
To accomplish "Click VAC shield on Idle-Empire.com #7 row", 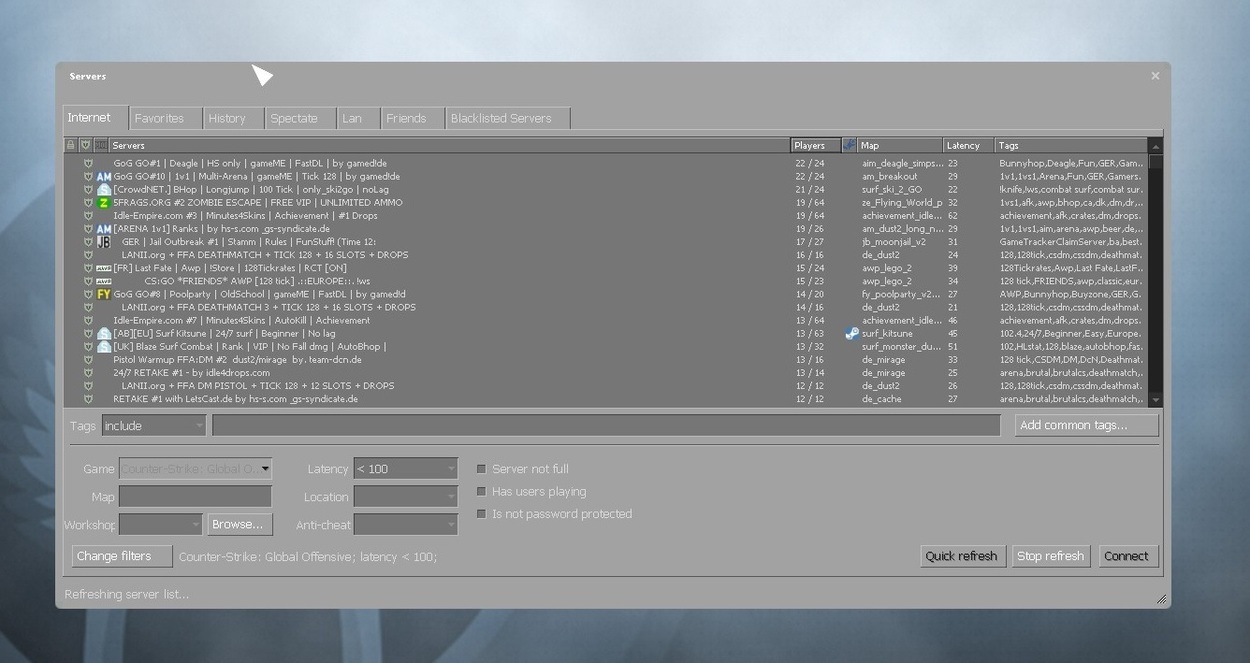I will (88, 320).
